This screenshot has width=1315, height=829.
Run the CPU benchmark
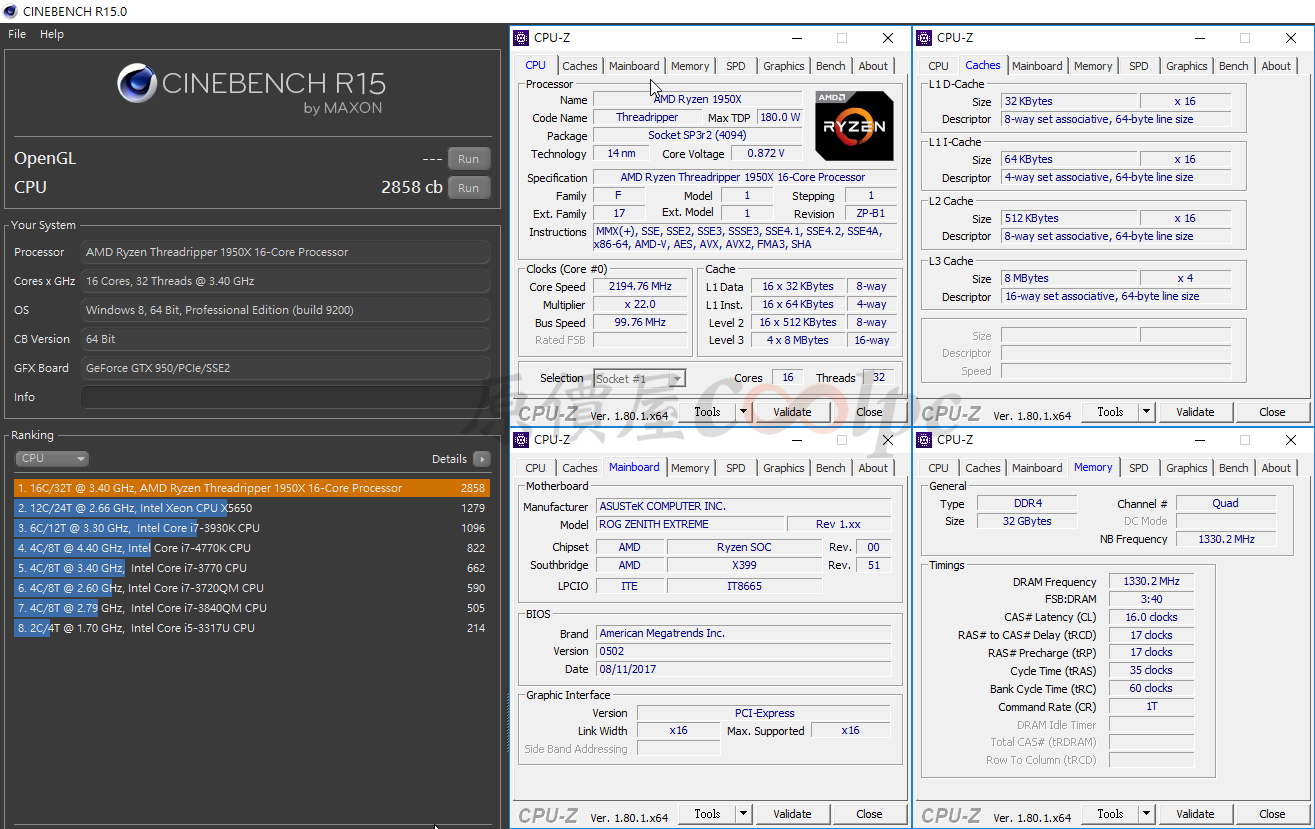(468, 188)
